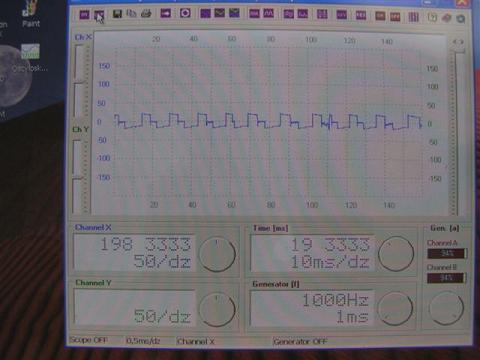Click the purple right-arrow toolbar icon
The width and height of the screenshot is (480, 360).
pos(166,14)
